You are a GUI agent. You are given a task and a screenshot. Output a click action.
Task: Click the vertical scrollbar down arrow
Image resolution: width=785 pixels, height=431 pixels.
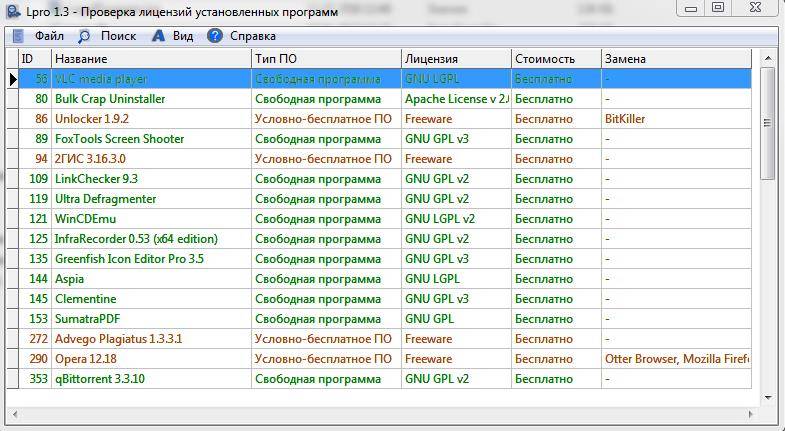click(768, 397)
